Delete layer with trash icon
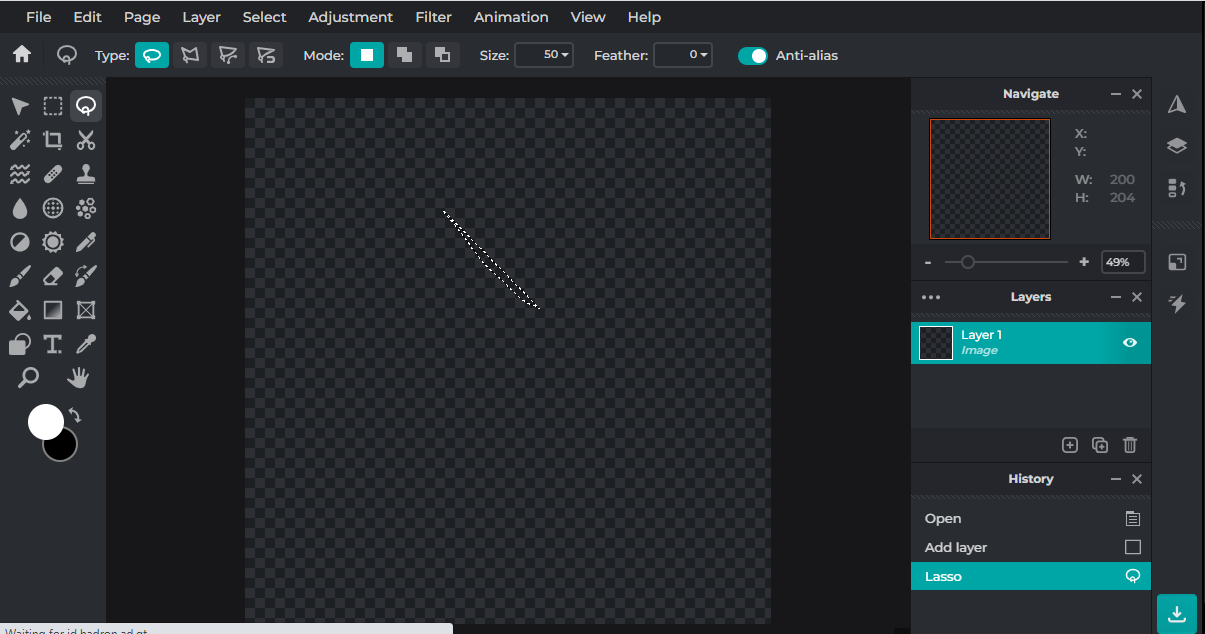Image resolution: width=1205 pixels, height=634 pixels. 1130,445
